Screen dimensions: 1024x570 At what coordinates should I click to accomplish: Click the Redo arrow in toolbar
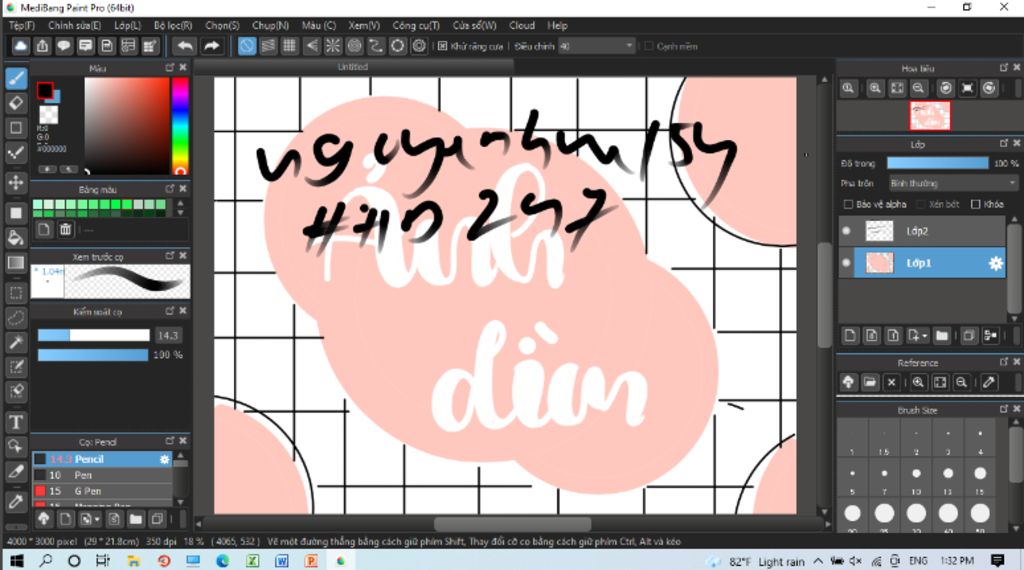click(x=211, y=46)
